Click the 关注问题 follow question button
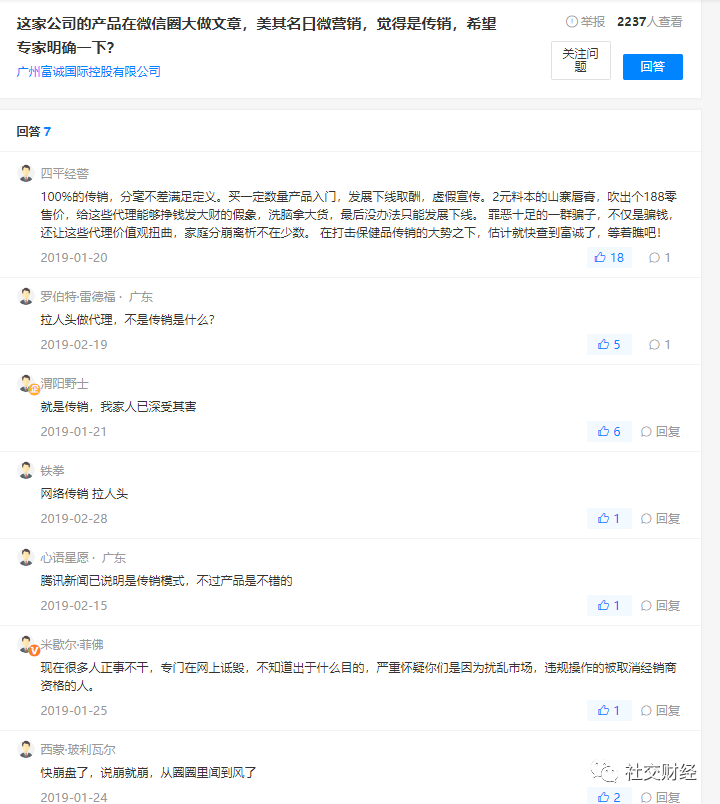The height and width of the screenshot is (804, 720). (580, 61)
